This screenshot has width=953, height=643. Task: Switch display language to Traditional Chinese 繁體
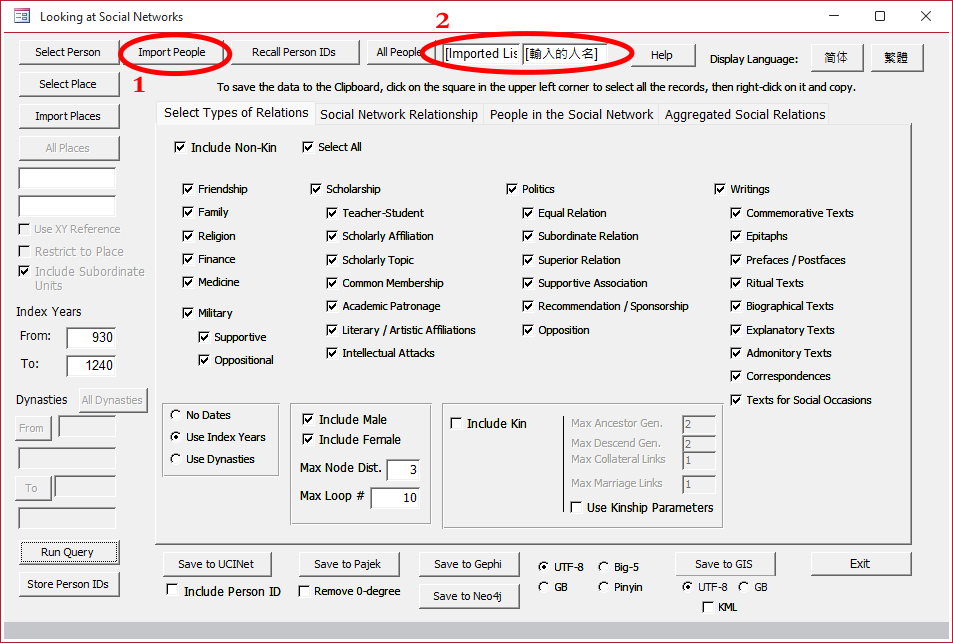pos(896,58)
